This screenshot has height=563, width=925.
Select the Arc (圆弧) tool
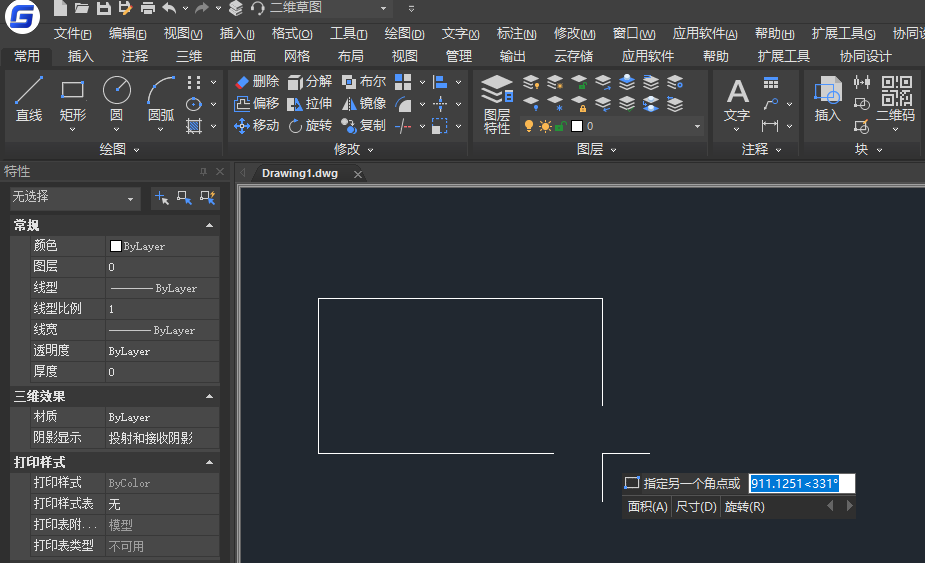point(160,99)
